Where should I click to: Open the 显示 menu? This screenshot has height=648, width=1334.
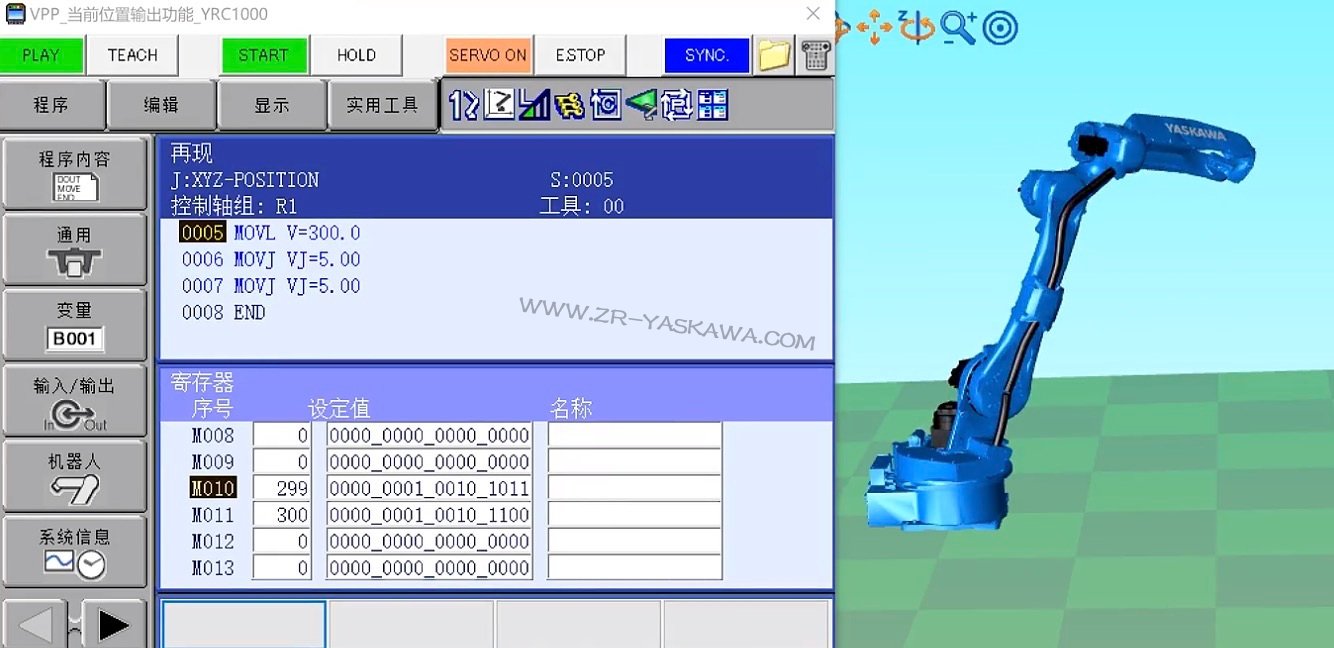point(272,105)
